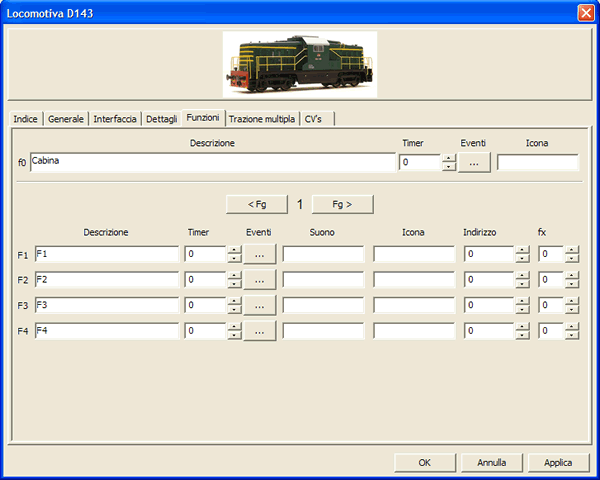The image size is (600, 480).
Task: Click the f0 Cabina description field
Action: [x=212, y=162]
